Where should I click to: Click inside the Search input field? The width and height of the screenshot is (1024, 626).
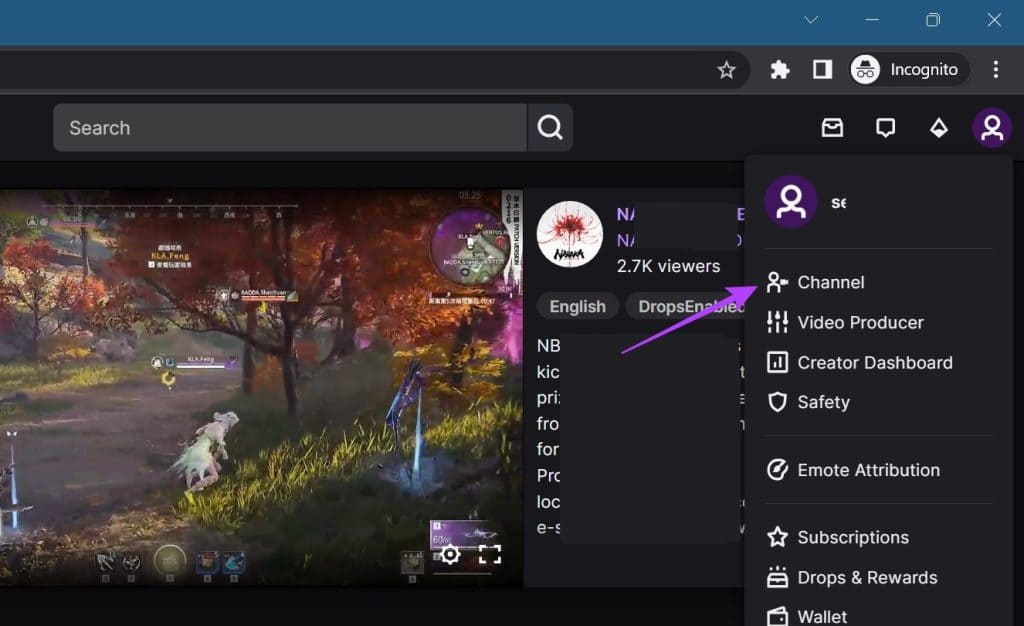point(290,128)
